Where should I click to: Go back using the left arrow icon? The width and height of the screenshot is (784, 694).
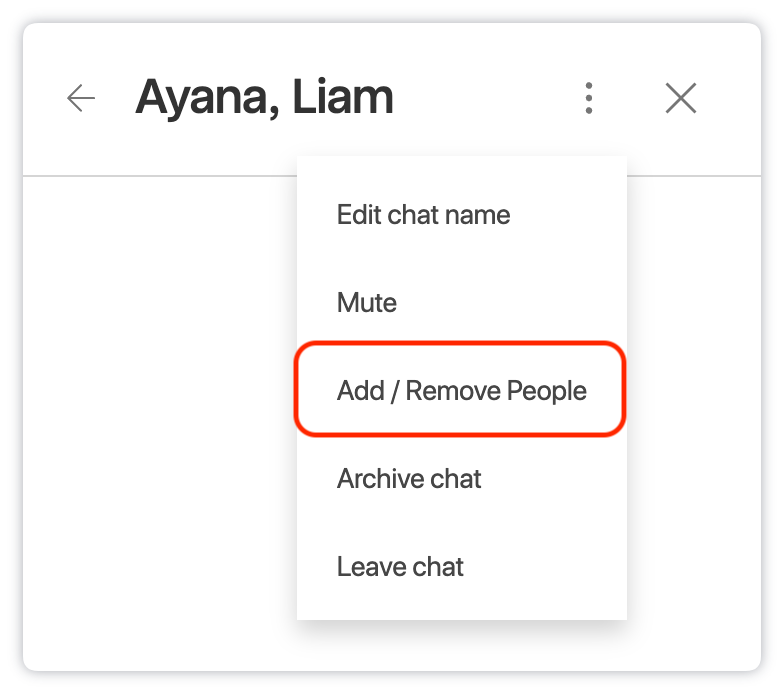(81, 98)
